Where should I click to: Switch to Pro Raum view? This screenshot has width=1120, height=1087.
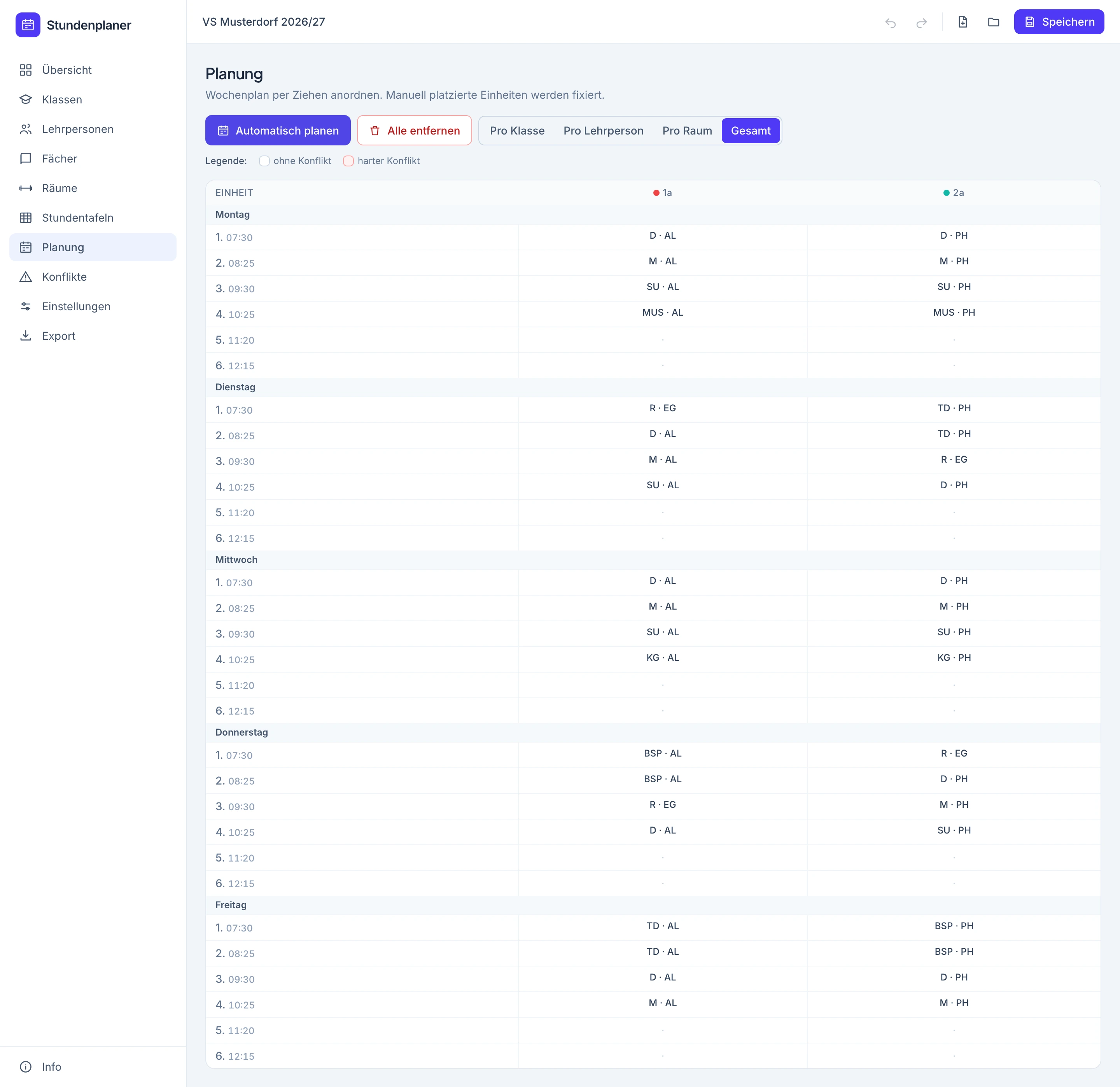tap(687, 131)
